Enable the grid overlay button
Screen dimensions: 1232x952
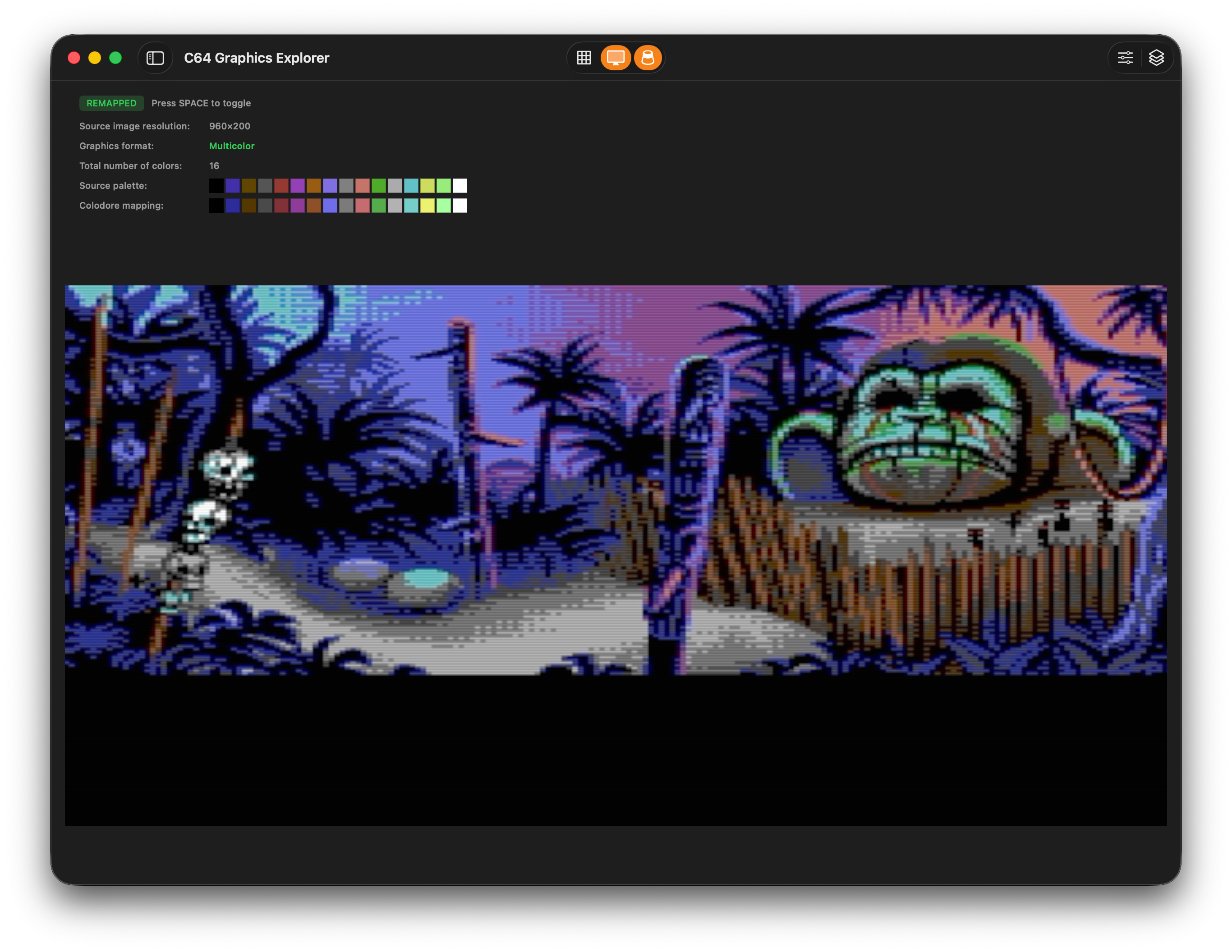tap(584, 58)
